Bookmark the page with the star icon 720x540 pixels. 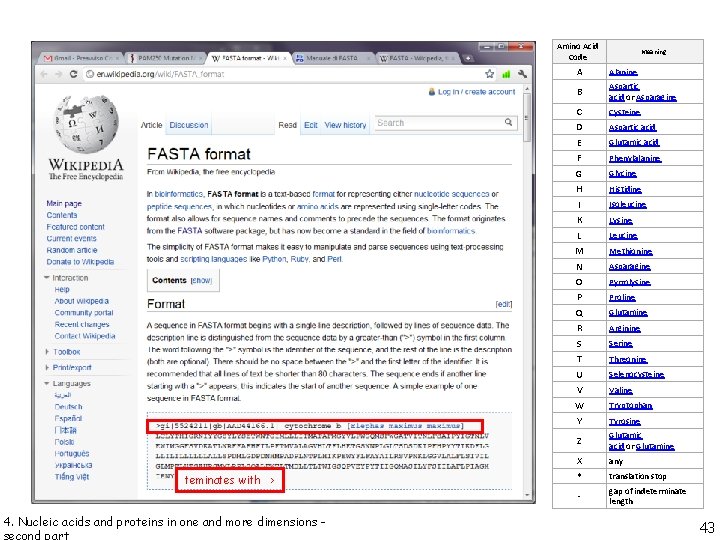pos(490,74)
